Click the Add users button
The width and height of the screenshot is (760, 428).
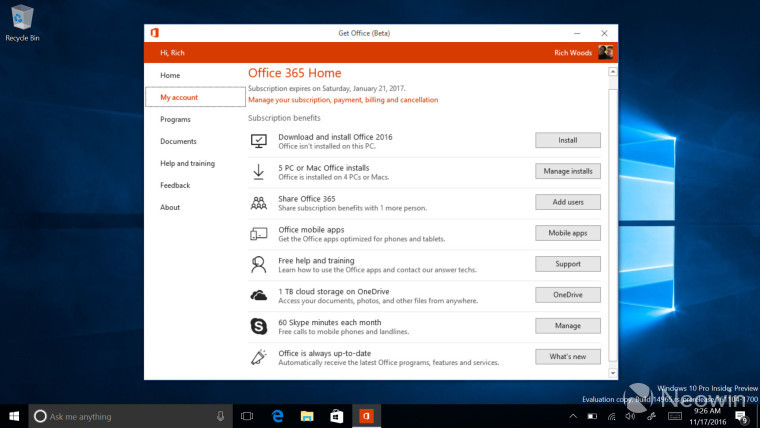tap(568, 202)
